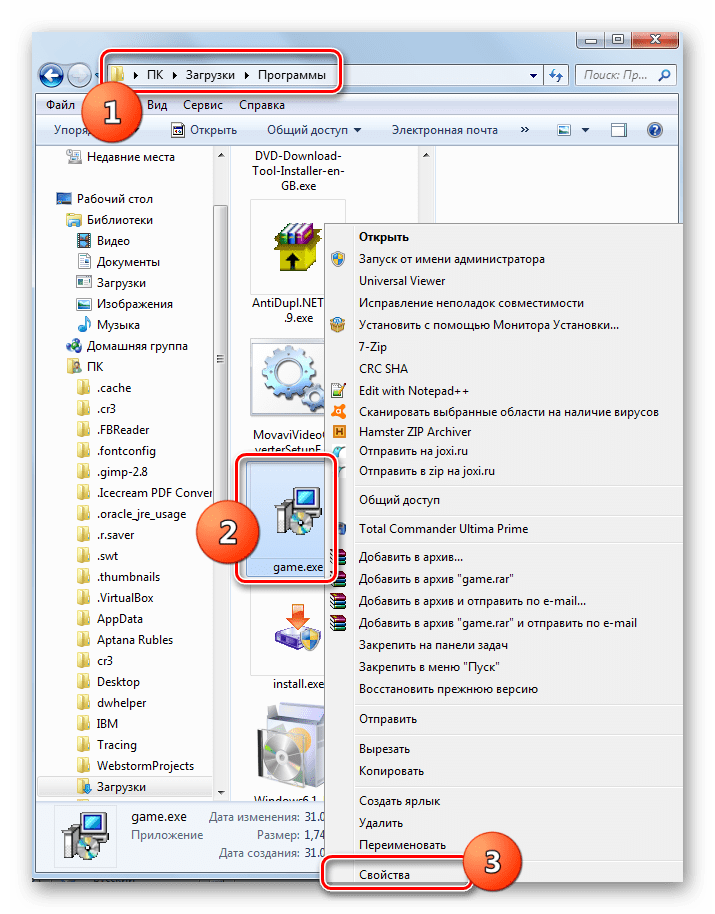Choose Universal Viewer context menu entry

402,281
